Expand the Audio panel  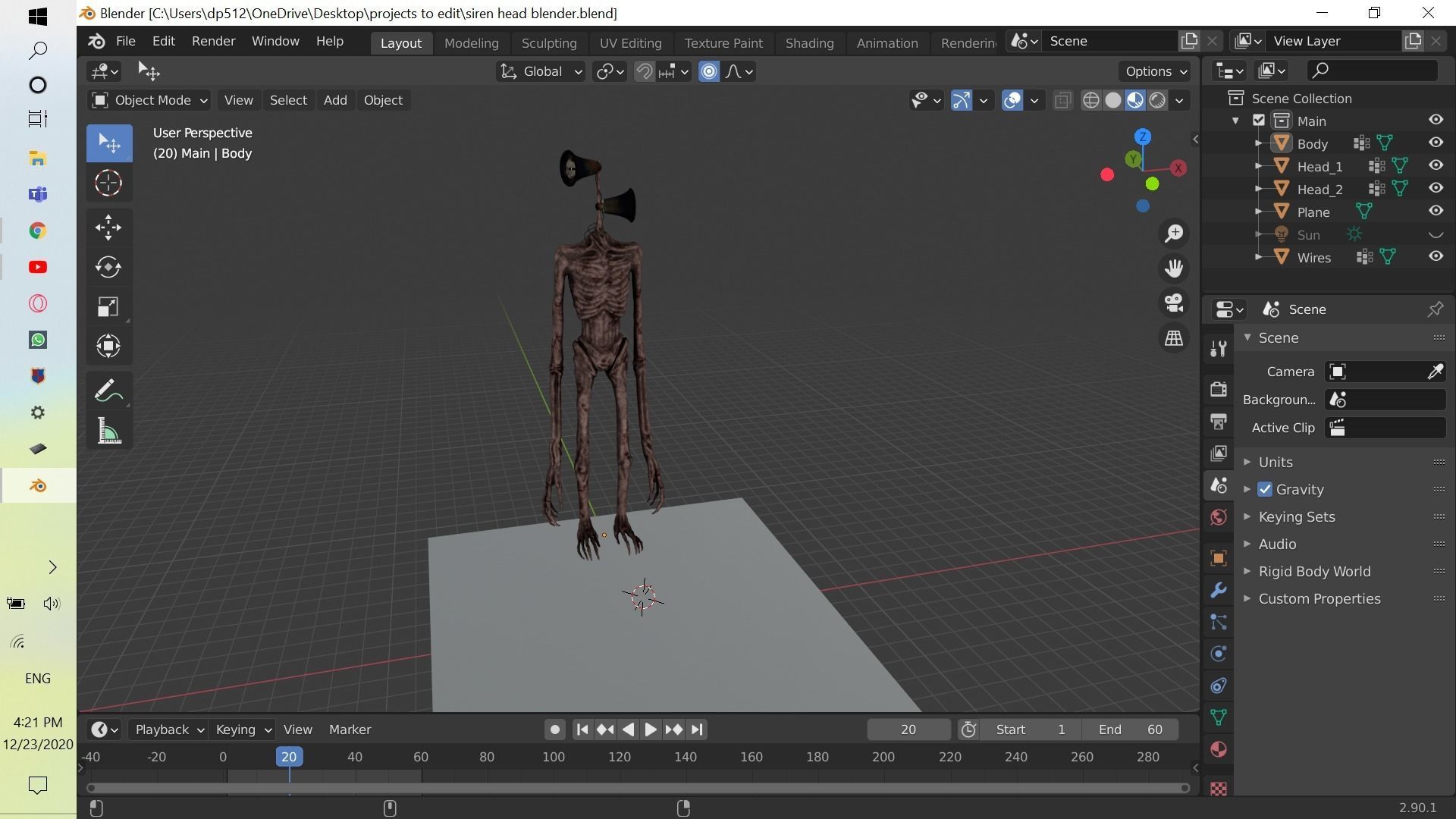tap(1277, 544)
